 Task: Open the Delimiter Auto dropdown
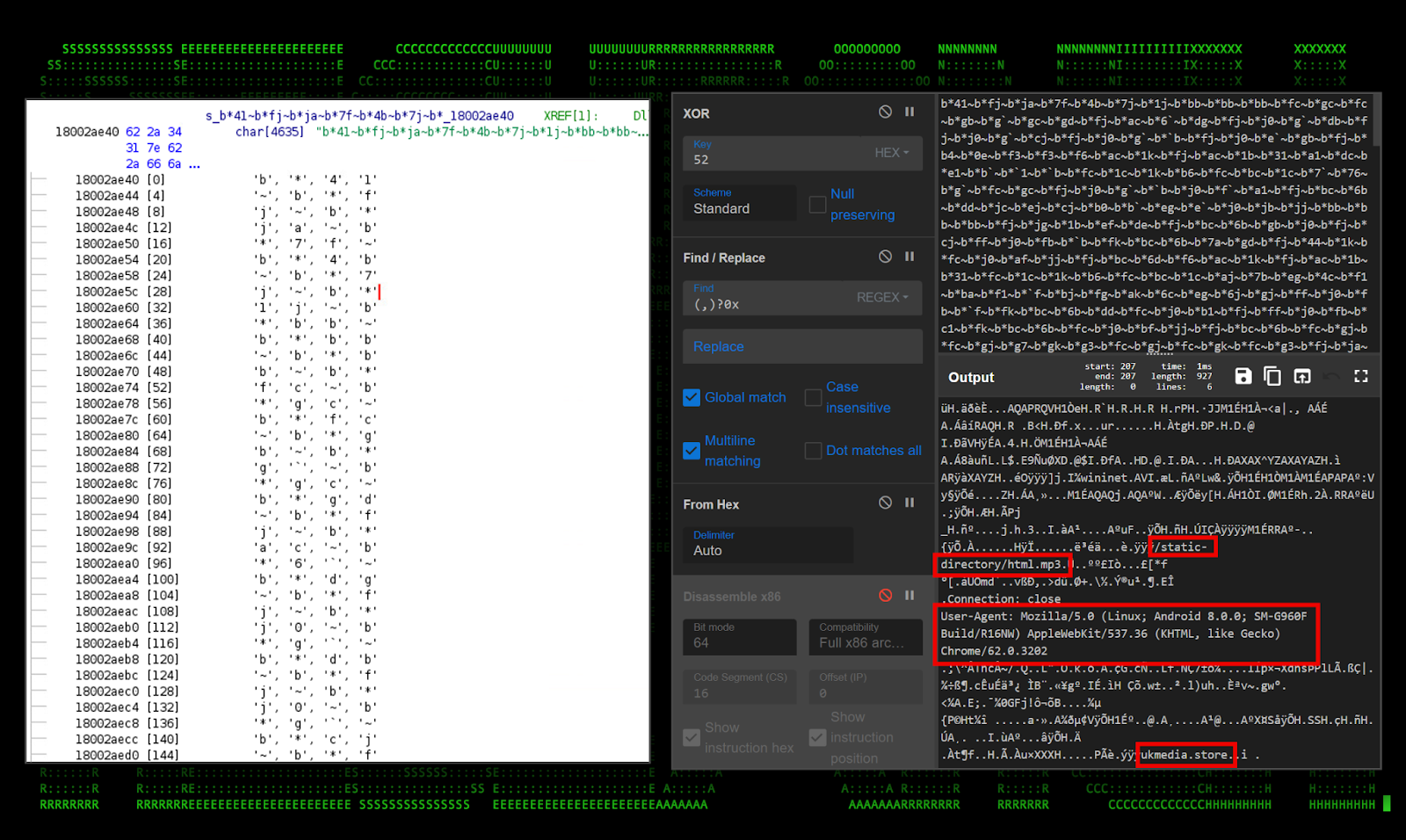tap(767, 545)
